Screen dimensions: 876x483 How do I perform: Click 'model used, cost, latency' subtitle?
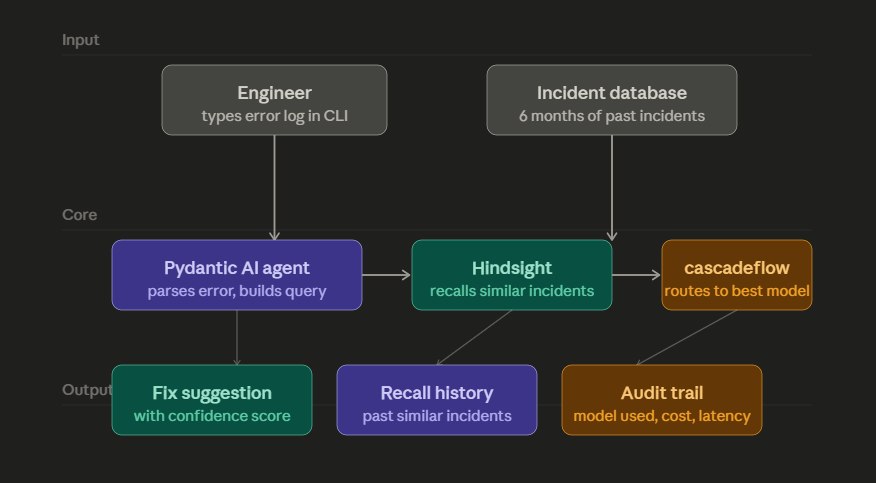[x=662, y=416]
